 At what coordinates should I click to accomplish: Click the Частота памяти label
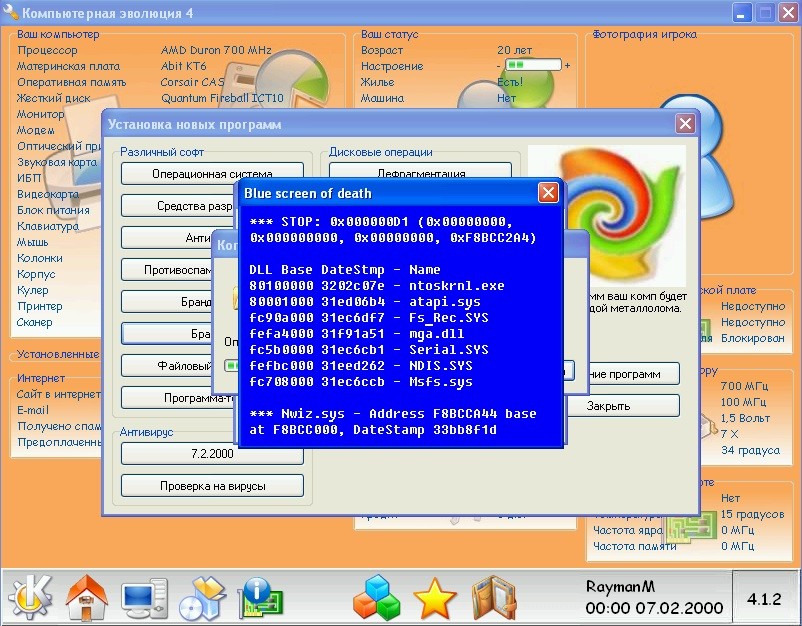click(635, 546)
